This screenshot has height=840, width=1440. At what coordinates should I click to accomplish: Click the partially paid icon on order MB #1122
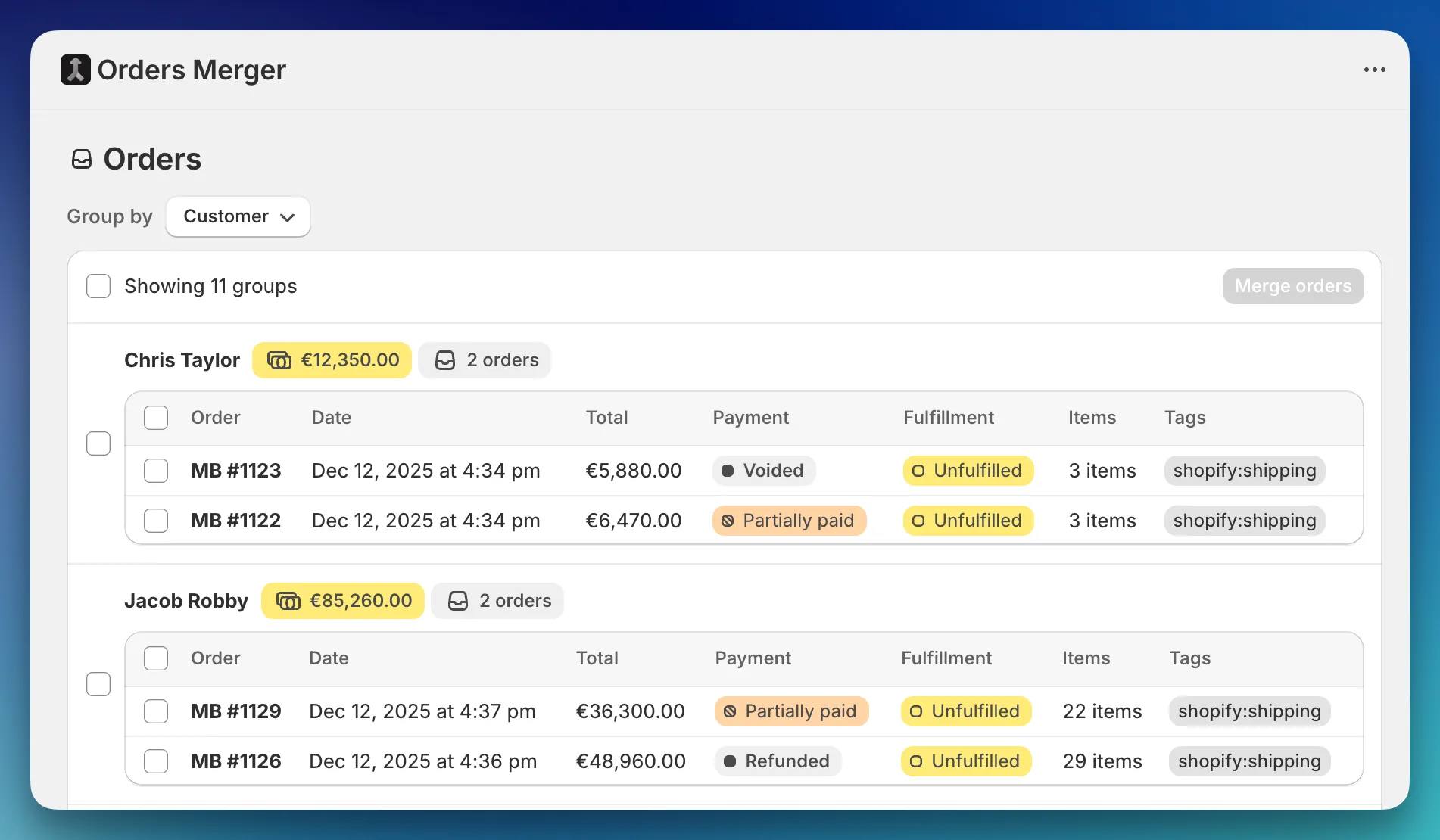pos(728,521)
